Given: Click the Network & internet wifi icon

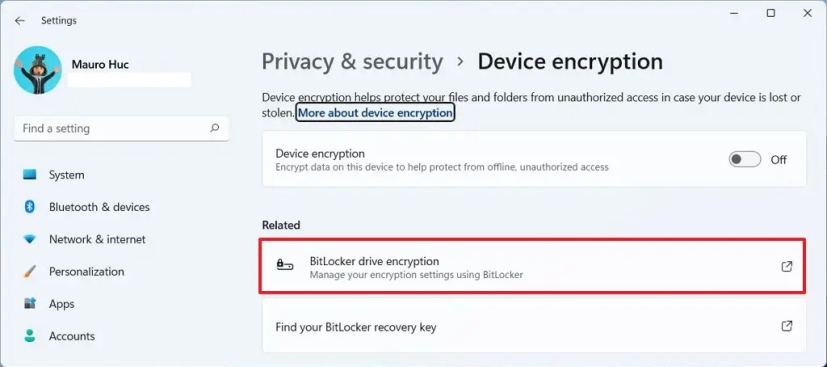Looking at the screenshot, I should 30,239.
